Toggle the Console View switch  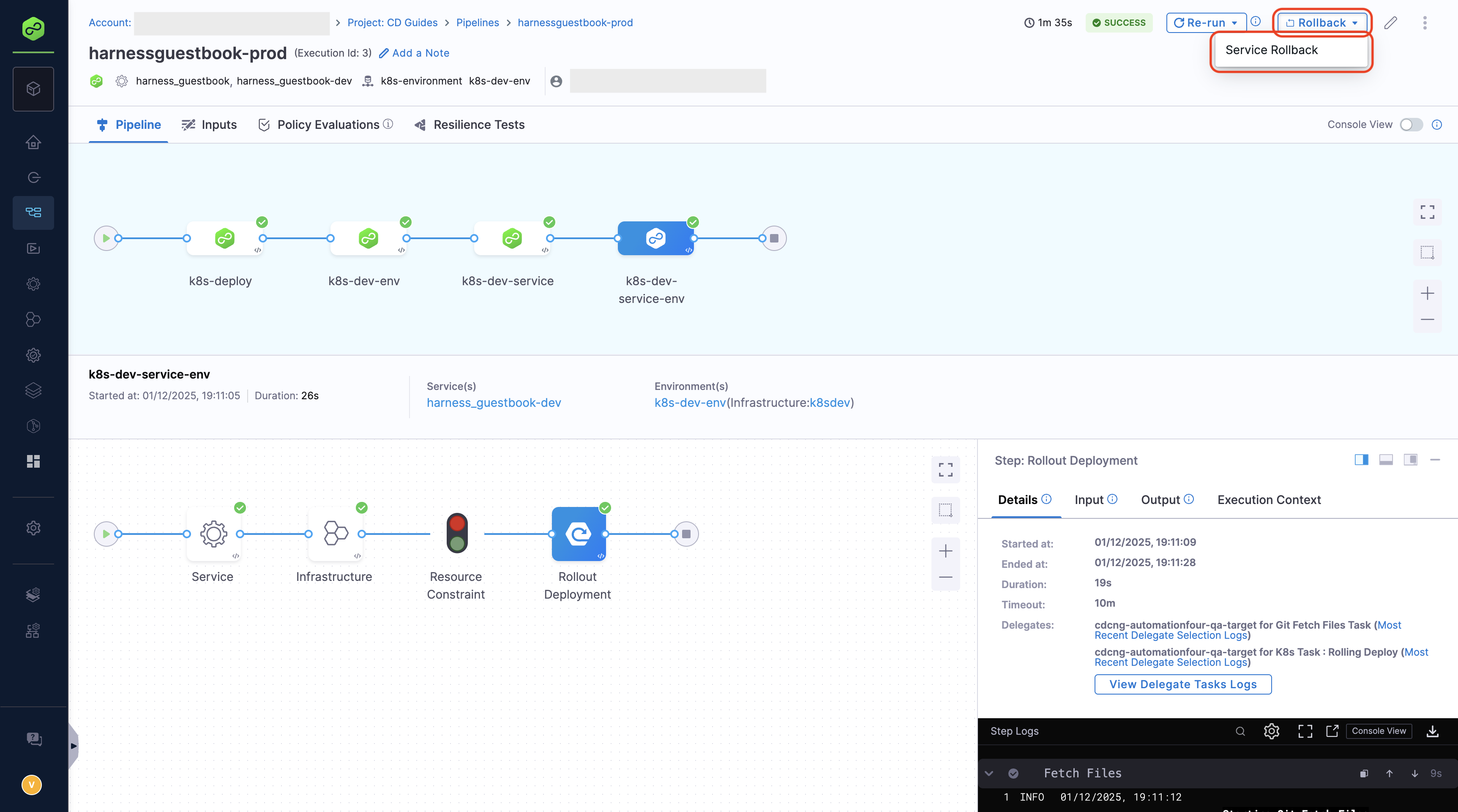point(1411,125)
